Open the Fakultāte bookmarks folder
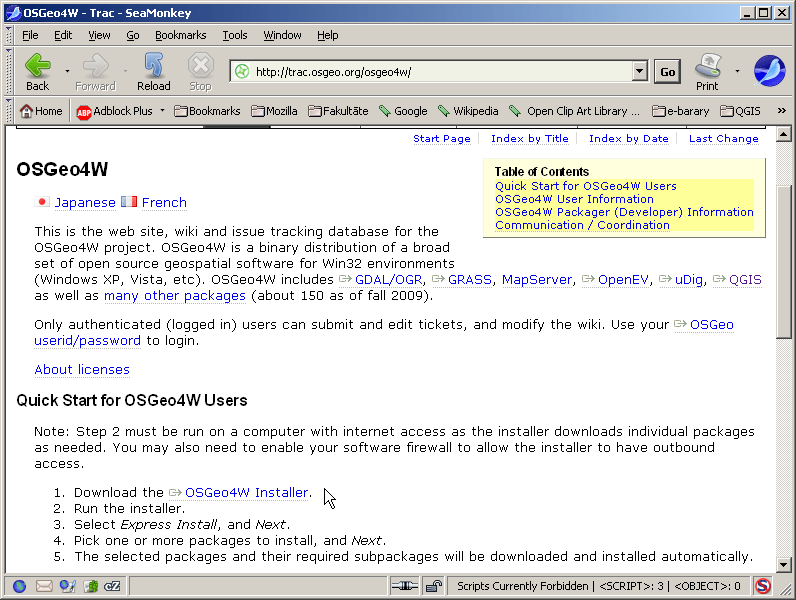Screen dimensions: 796x600 [338, 111]
